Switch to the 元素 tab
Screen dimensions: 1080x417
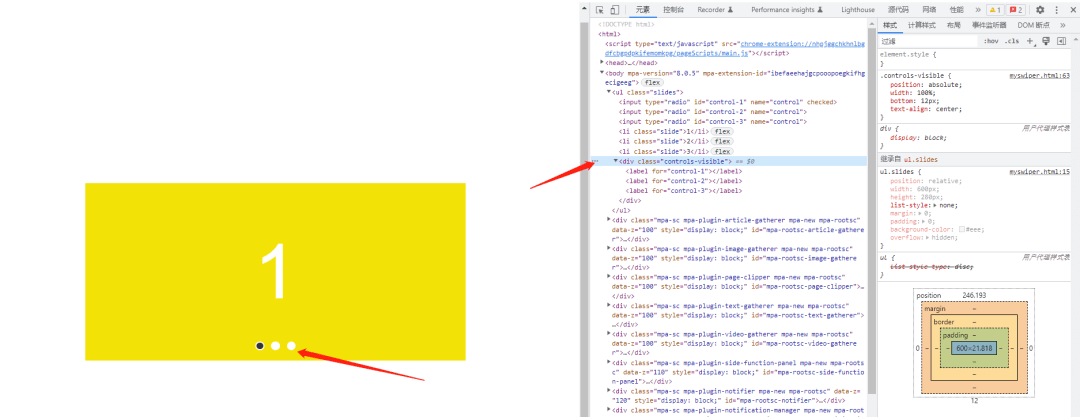tap(643, 10)
